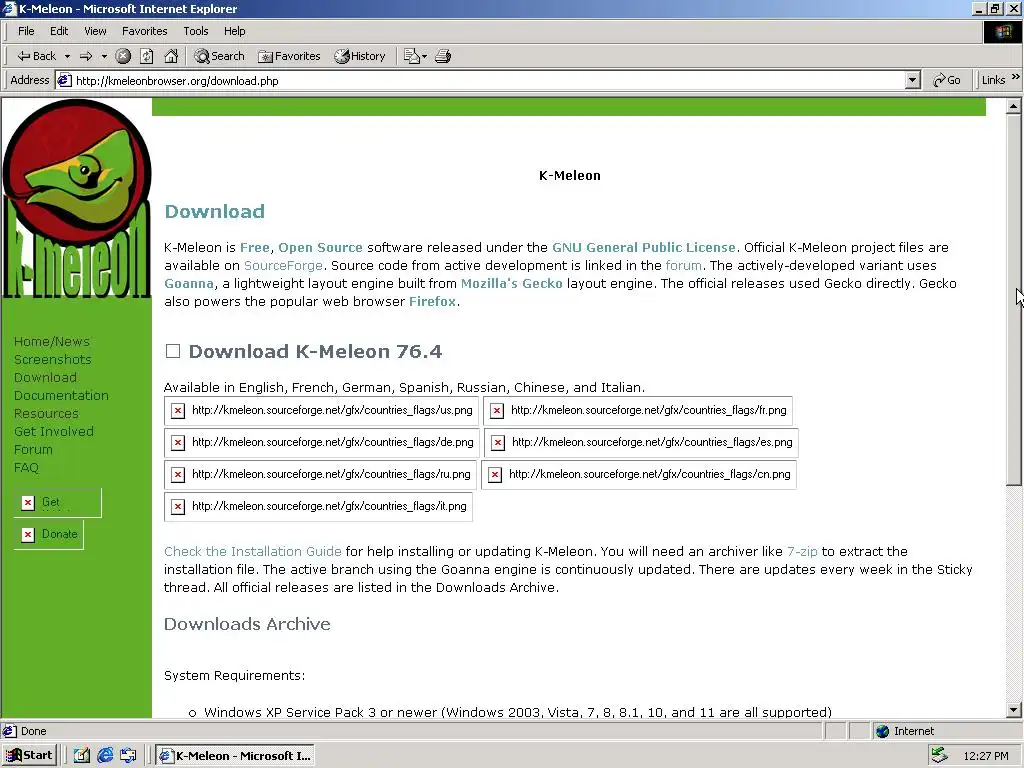1024x768 pixels.
Task: Open the Forward history dropdown arrow
Action: 104,56
